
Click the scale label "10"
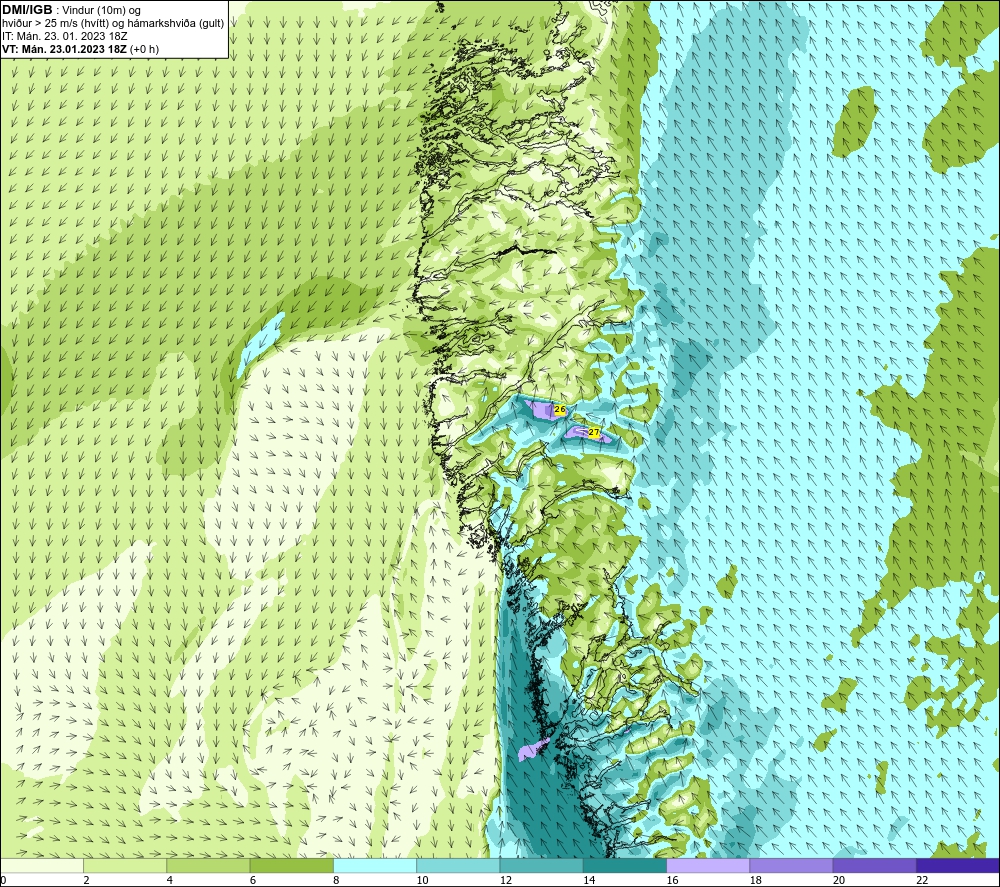tap(422, 881)
